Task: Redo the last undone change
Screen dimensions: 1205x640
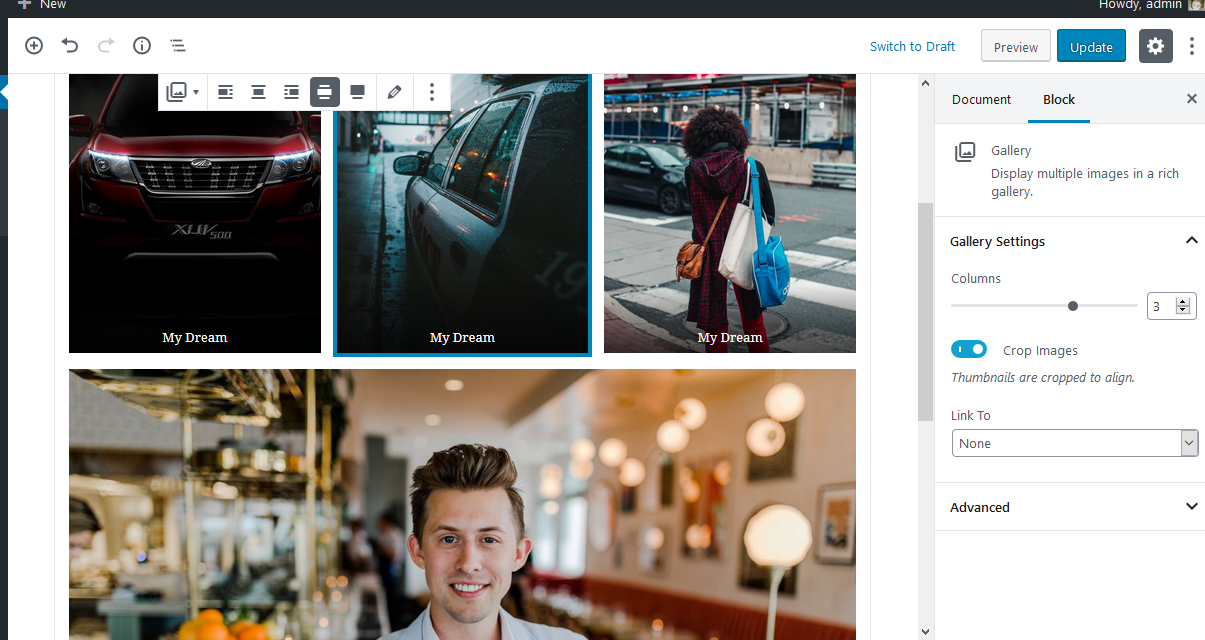Action: 106,45
